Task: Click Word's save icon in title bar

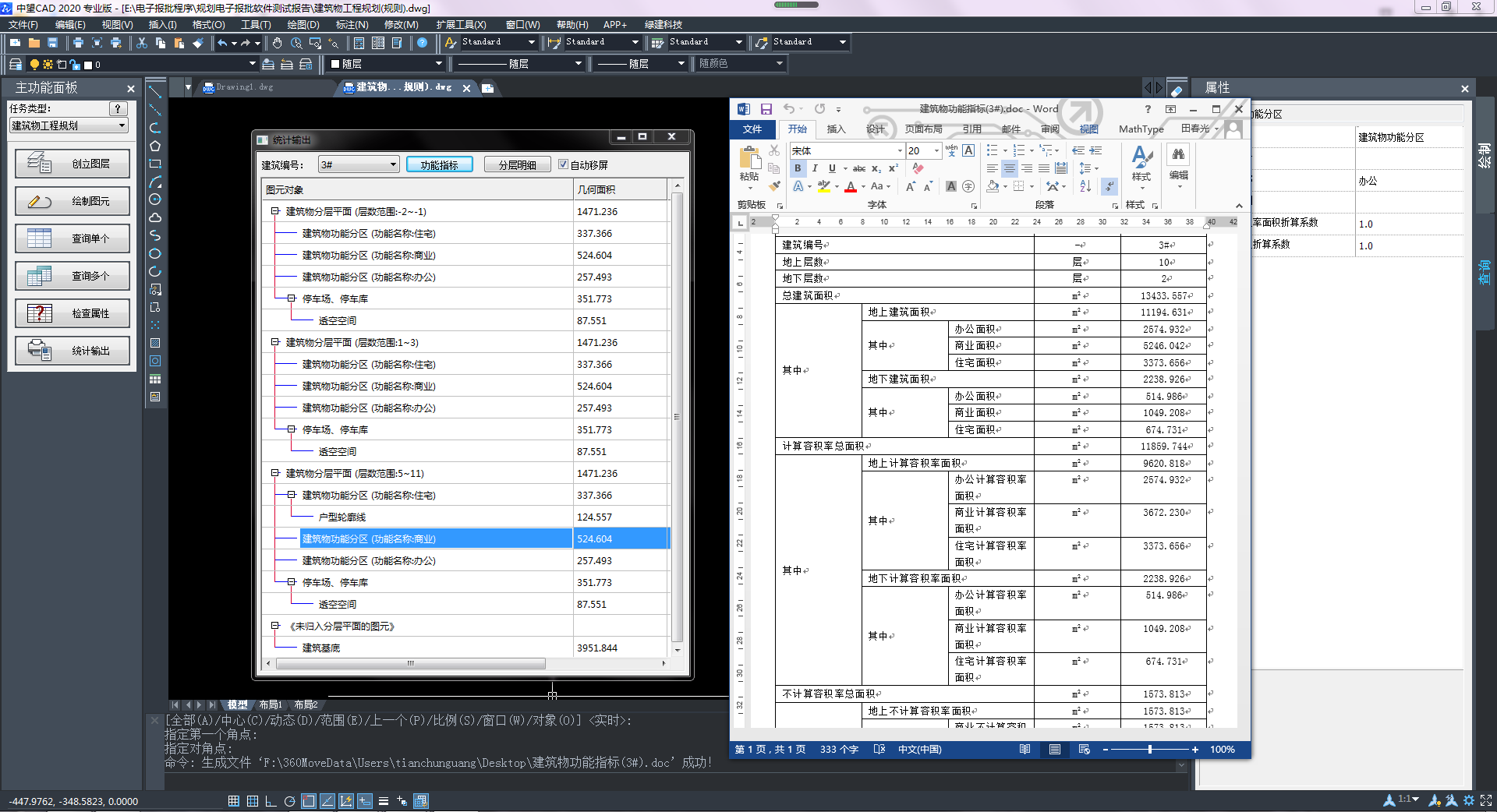Action: pyautogui.click(x=766, y=109)
